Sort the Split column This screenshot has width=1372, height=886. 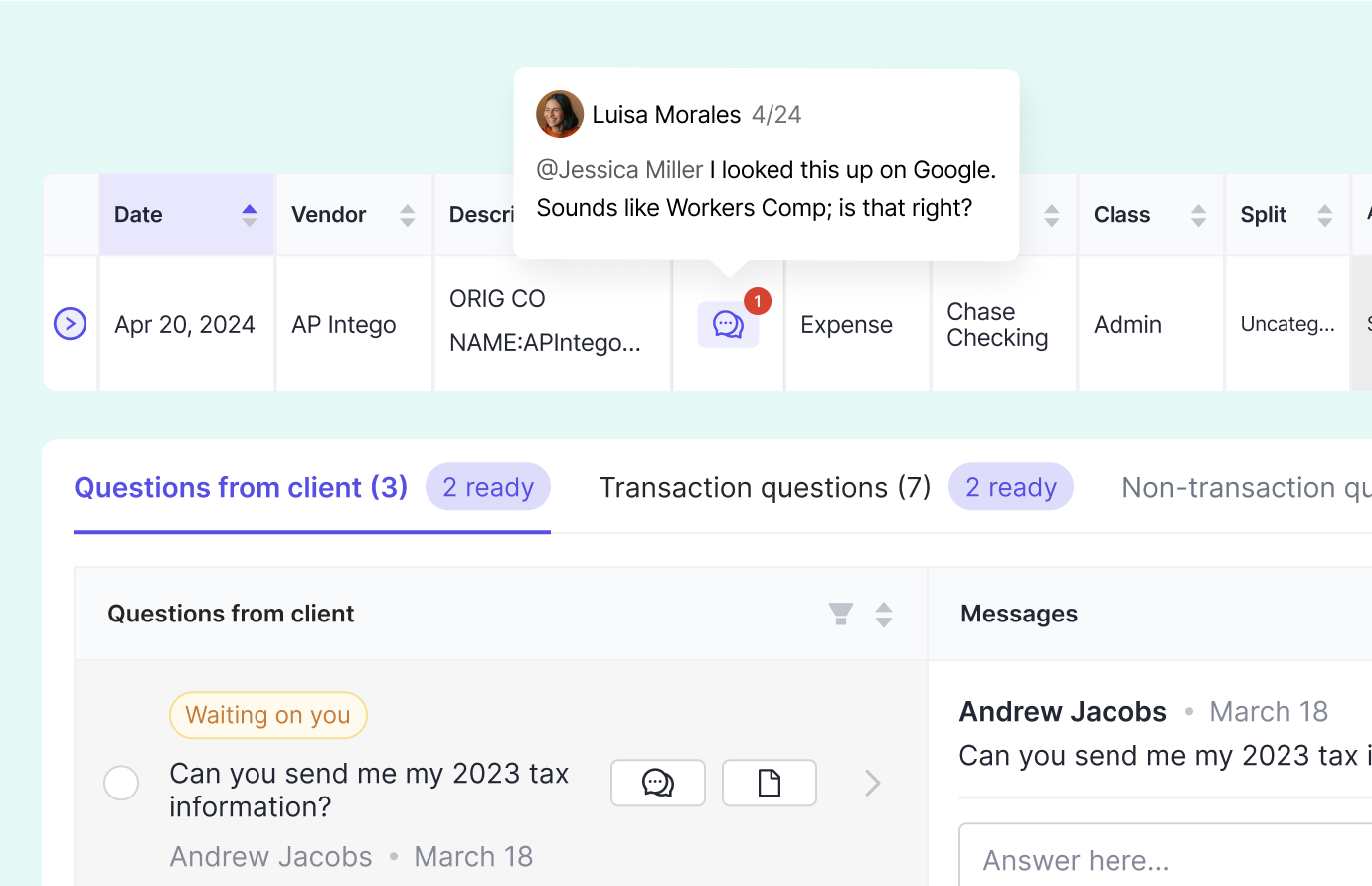(1324, 215)
